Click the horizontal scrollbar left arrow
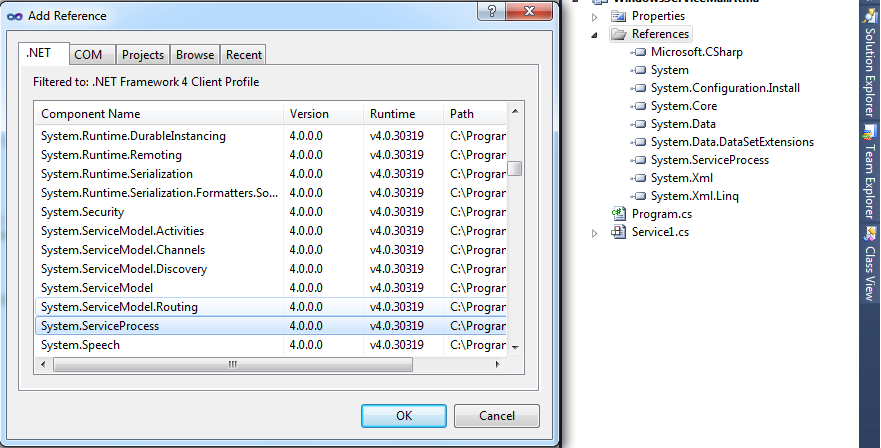Viewport: 881px width, 448px height. point(43,364)
